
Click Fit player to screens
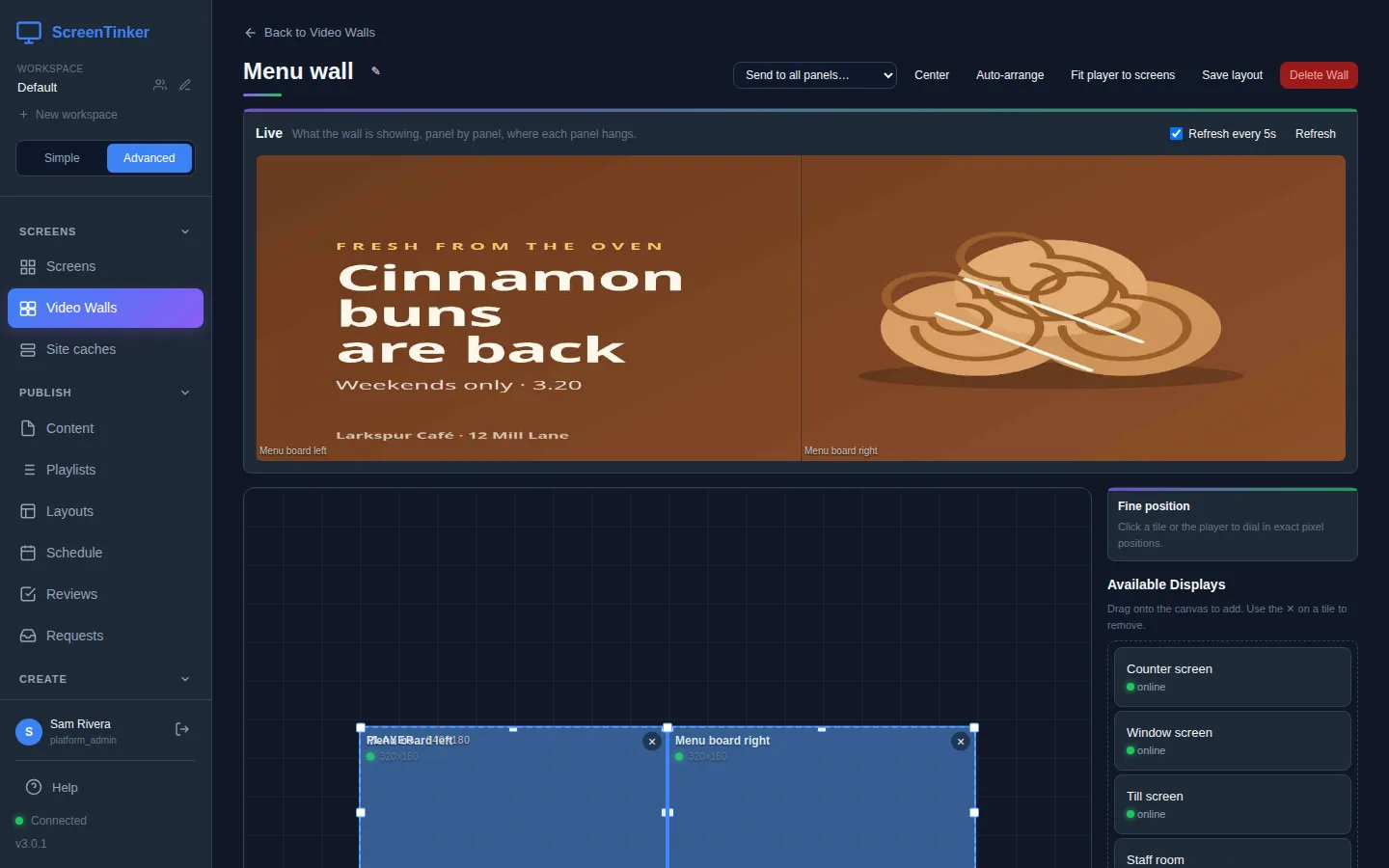1123,75
